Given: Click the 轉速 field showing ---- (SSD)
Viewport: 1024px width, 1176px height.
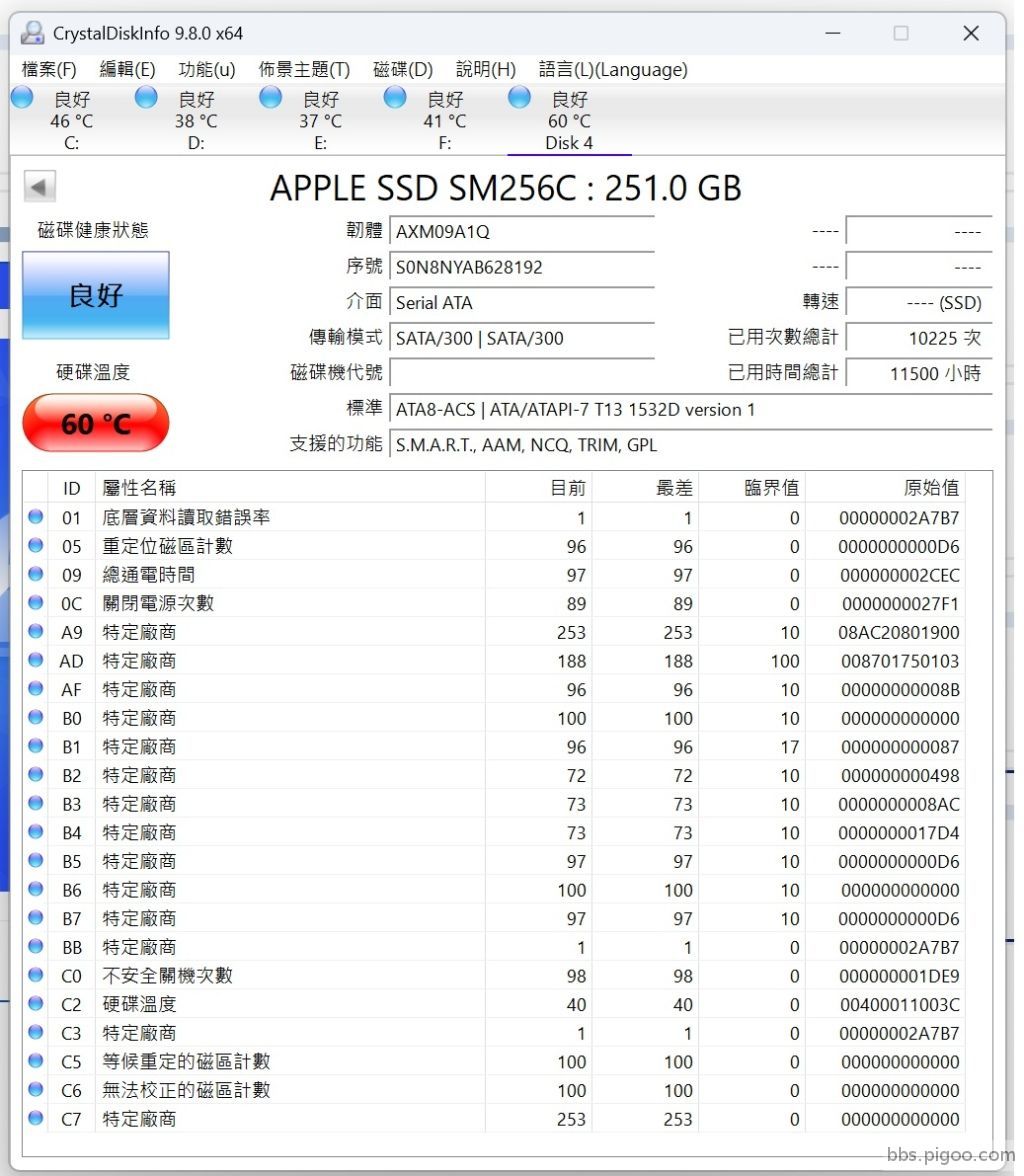Looking at the screenshot, I should tap(919, 302).
